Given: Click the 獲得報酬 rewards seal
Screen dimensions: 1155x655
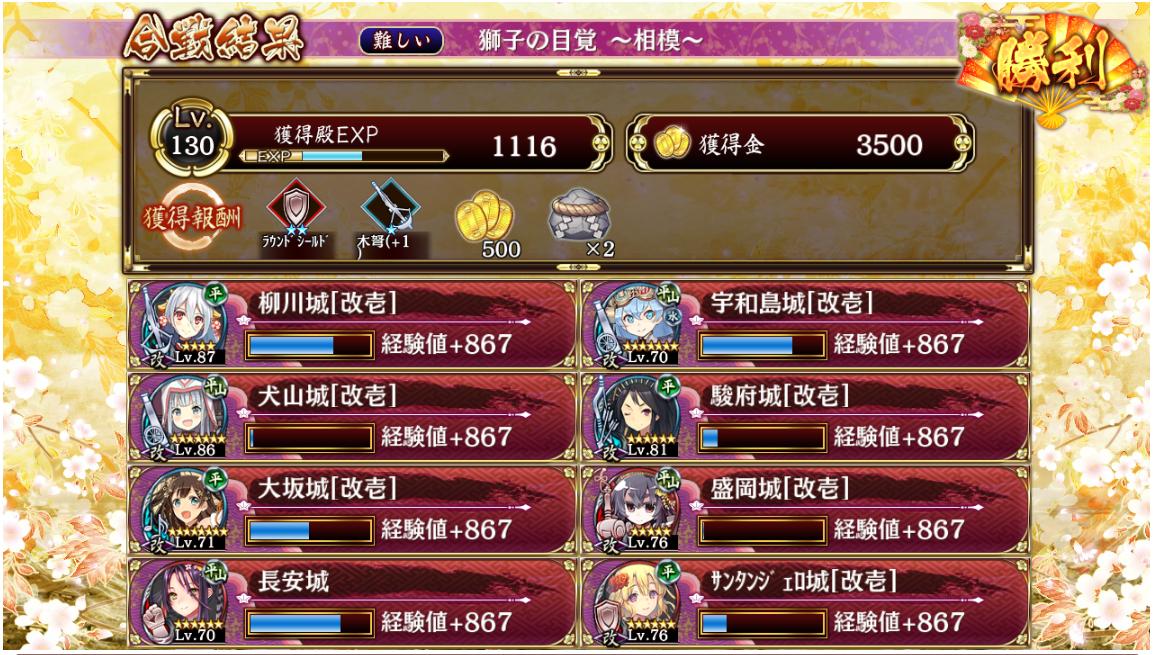Looking at the screenshot, I should tap(192, 218).
